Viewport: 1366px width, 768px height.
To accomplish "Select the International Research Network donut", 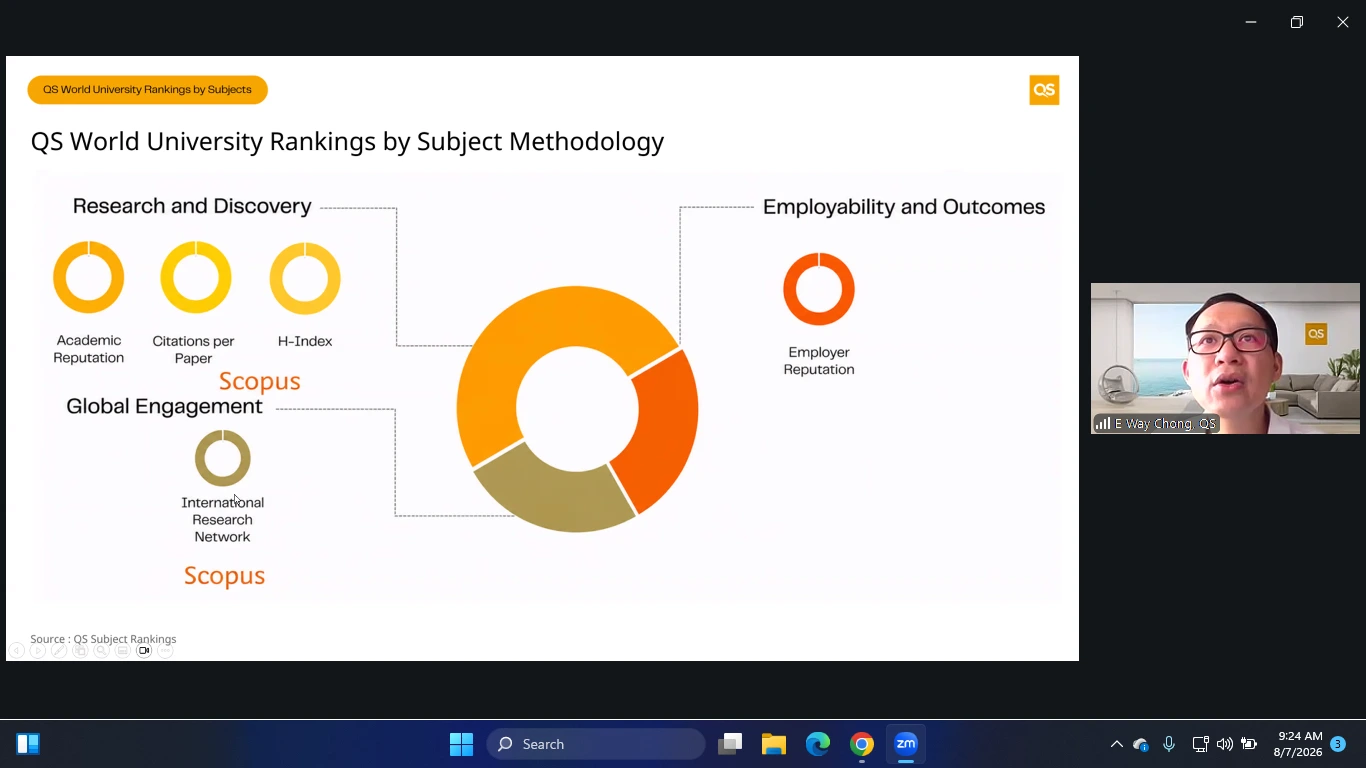I will tap(222, 458).
